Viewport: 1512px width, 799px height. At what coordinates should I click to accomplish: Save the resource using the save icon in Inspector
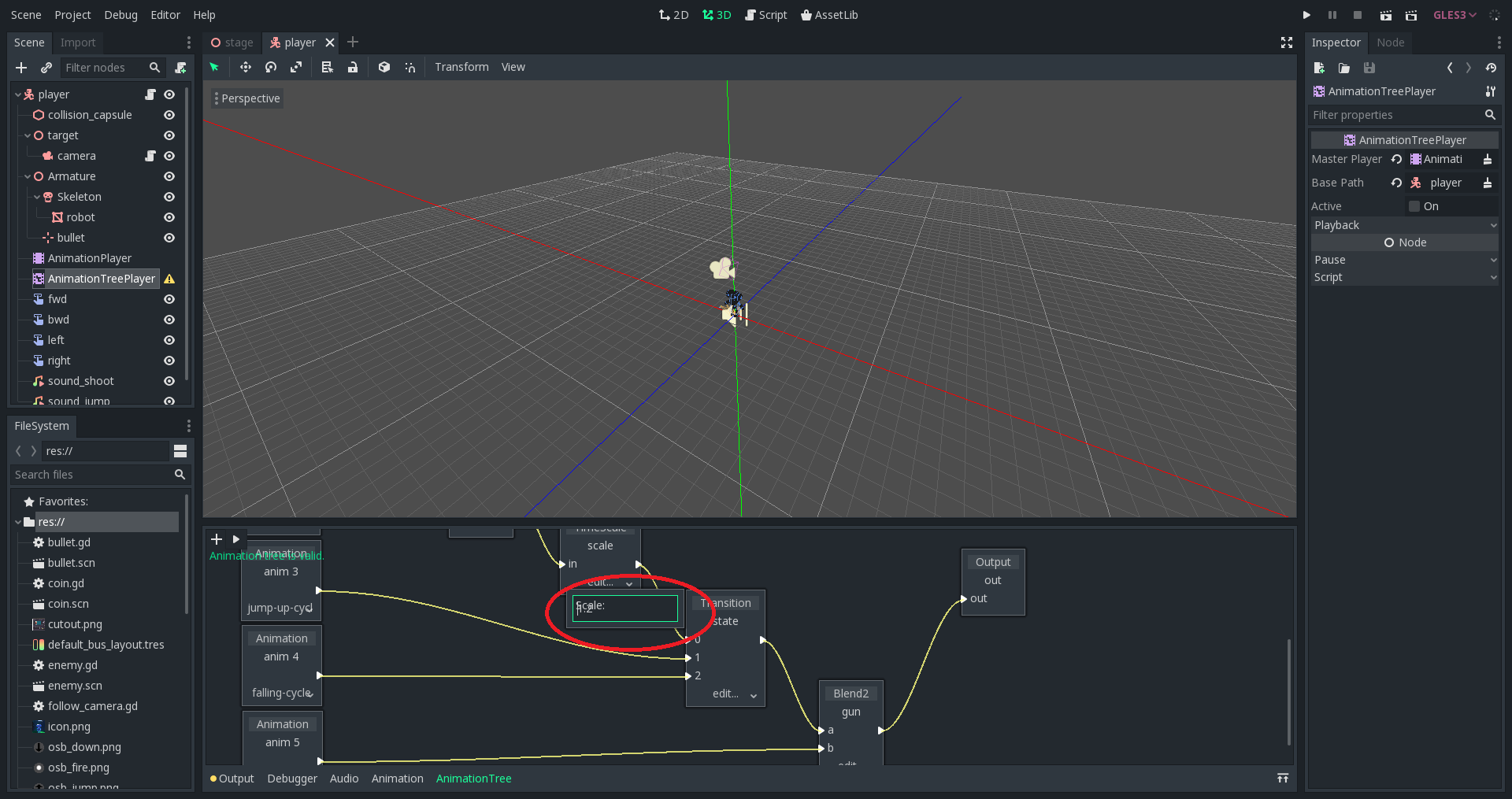(1369, 68)
